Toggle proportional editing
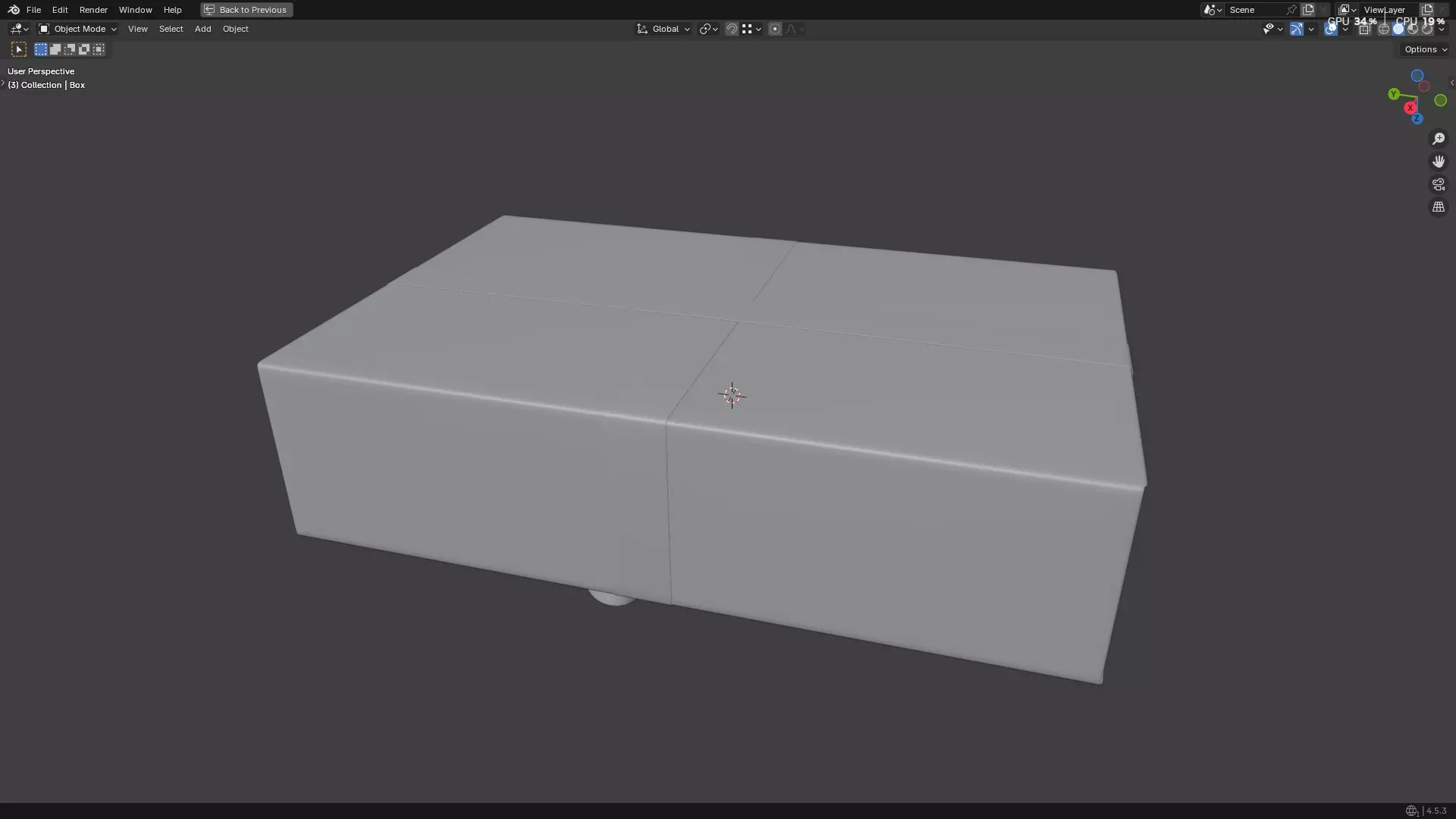 (774, 29)
